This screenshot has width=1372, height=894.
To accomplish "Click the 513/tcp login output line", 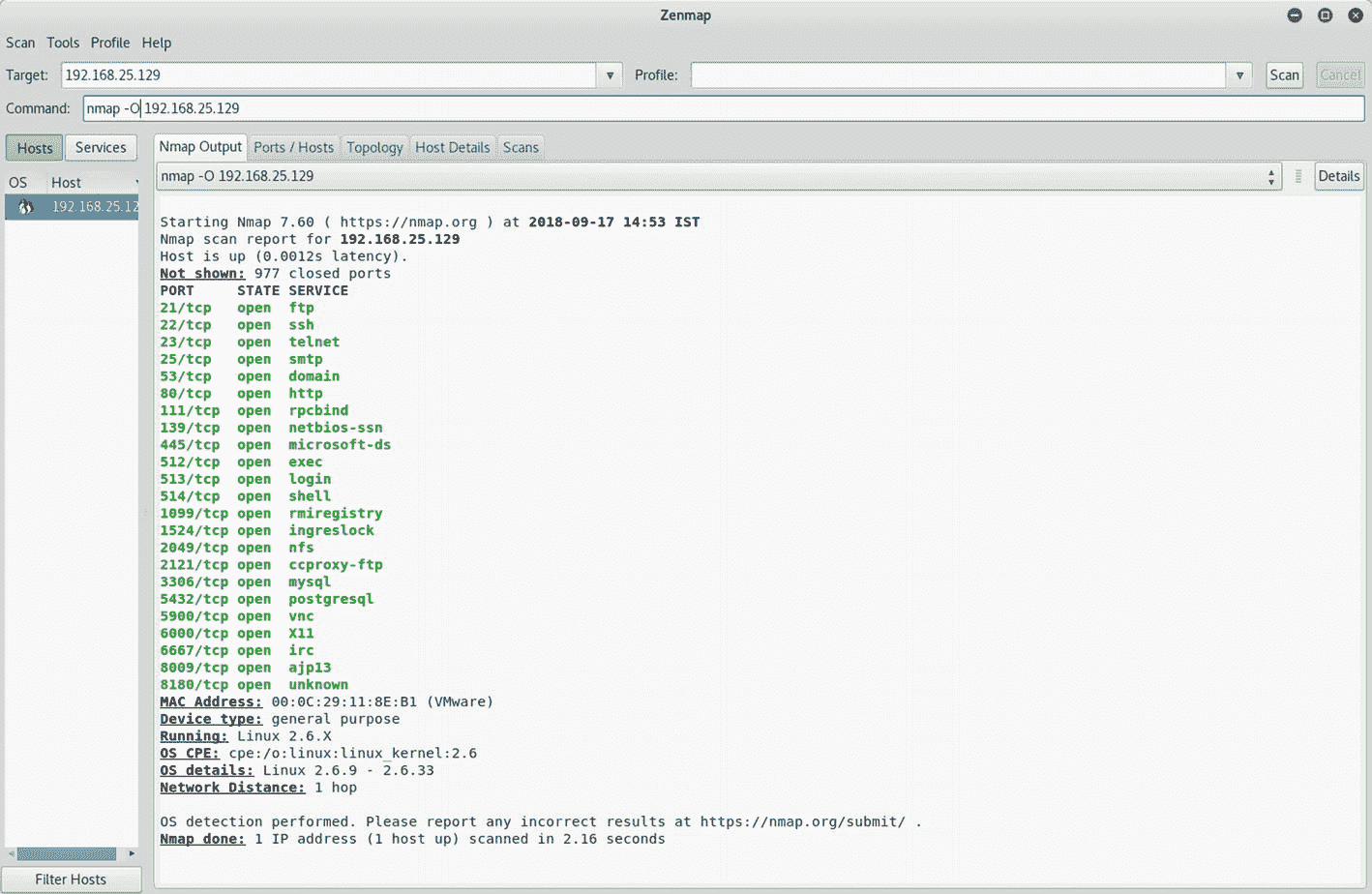I will (246, 479).
